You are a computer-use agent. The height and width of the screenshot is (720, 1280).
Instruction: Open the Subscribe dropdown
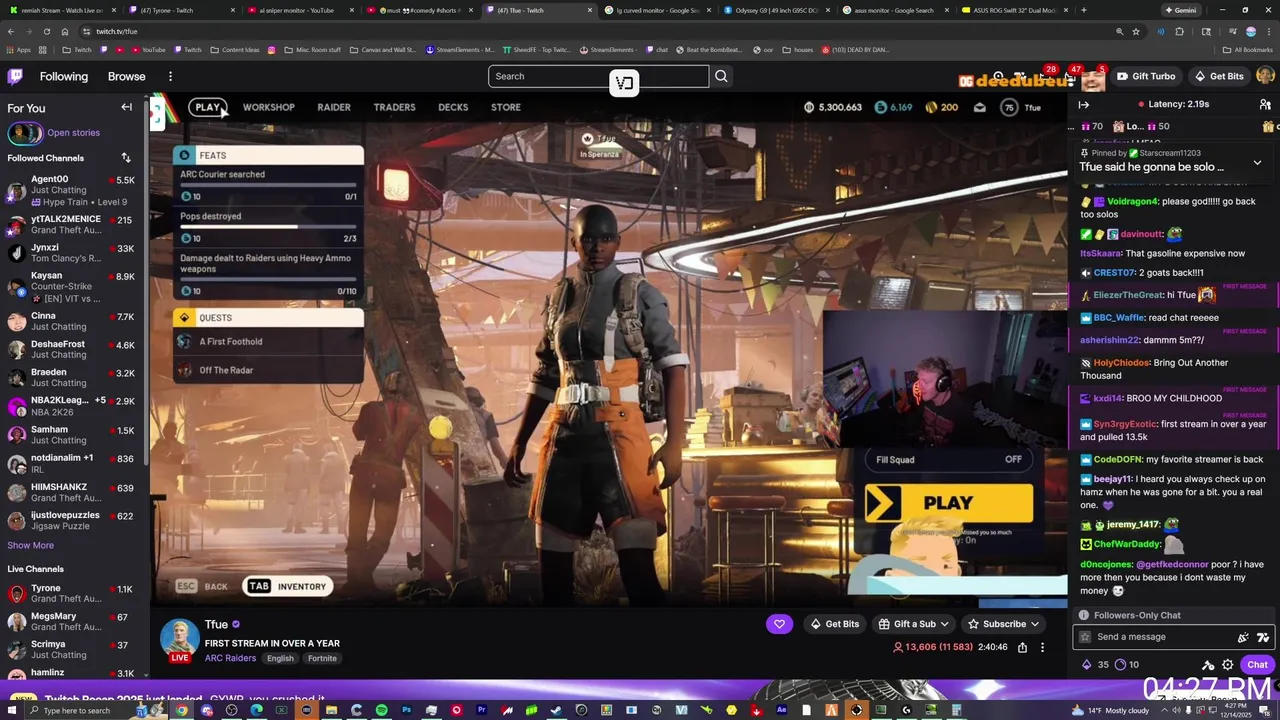pyautogui.click(x=1004, y=624)
